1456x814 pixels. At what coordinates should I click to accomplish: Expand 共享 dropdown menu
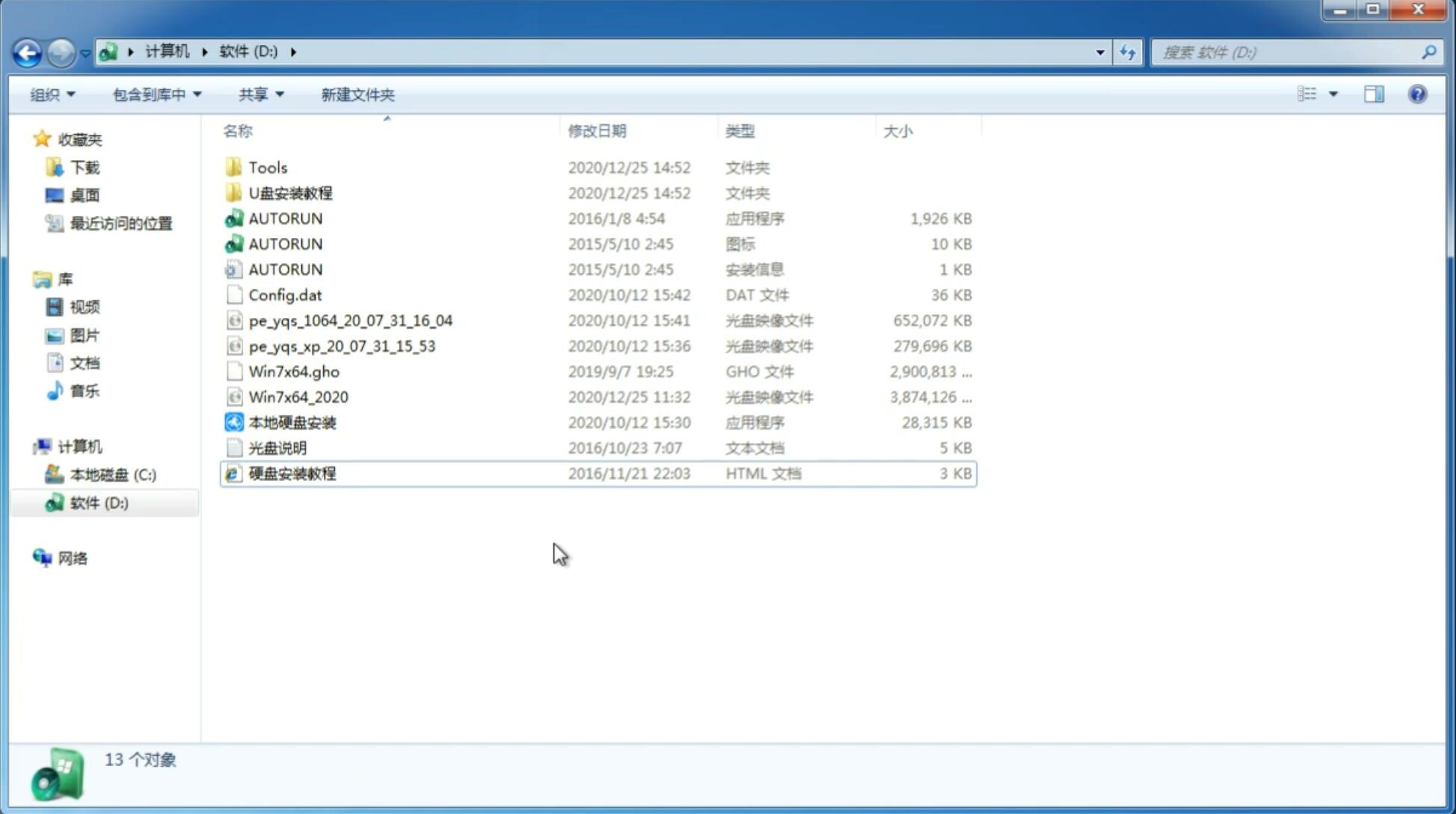[261, 94]
